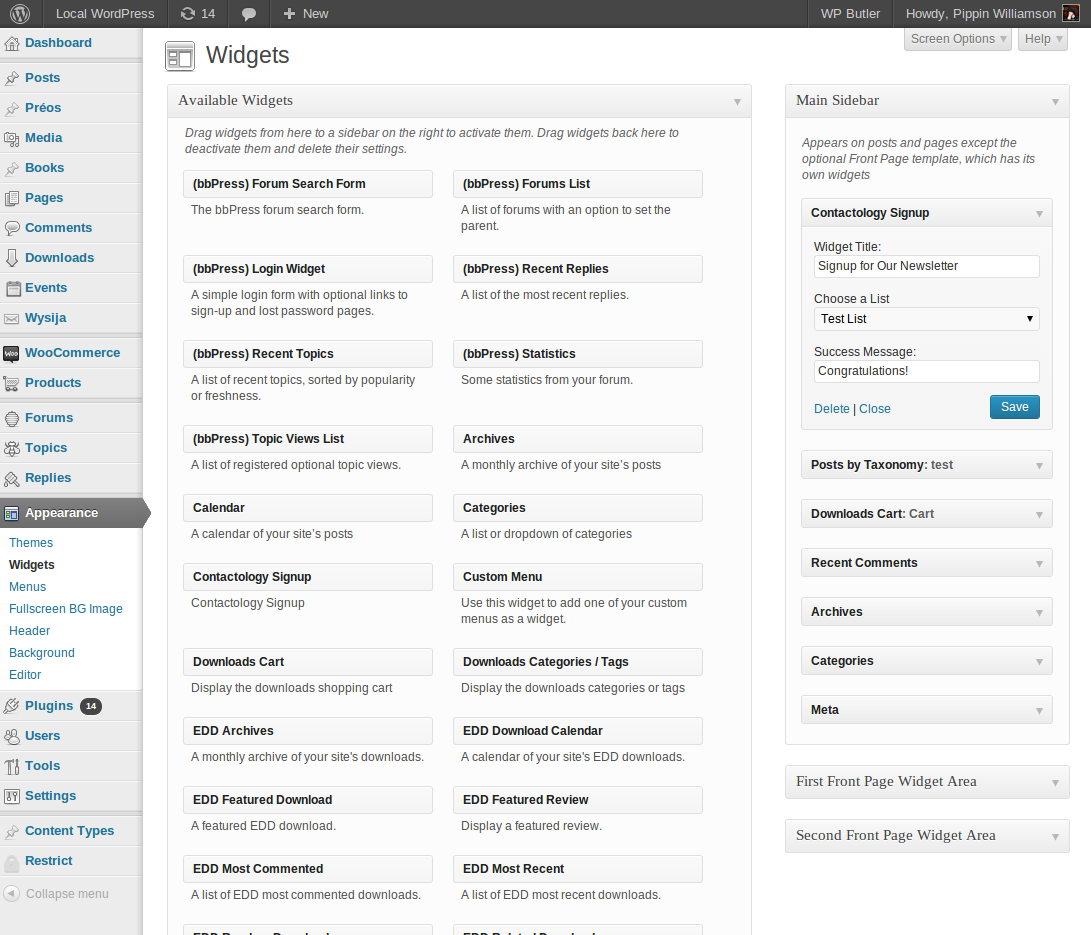
Task: Expand Posts by Taxonomy widget arrow
Action: [x=1039, y=465]
